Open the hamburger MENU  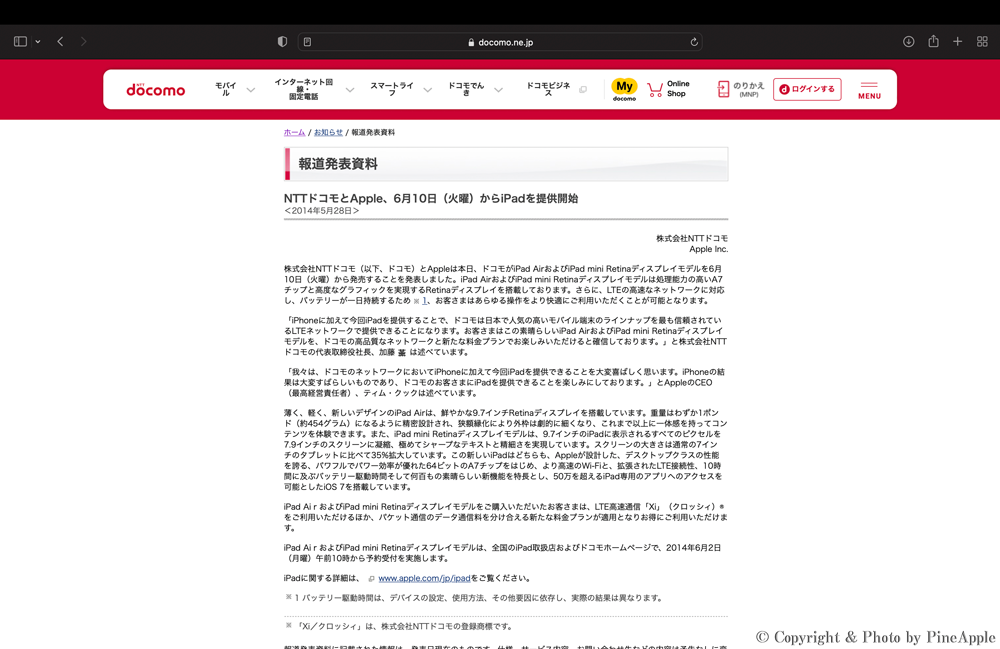point(869,90)
